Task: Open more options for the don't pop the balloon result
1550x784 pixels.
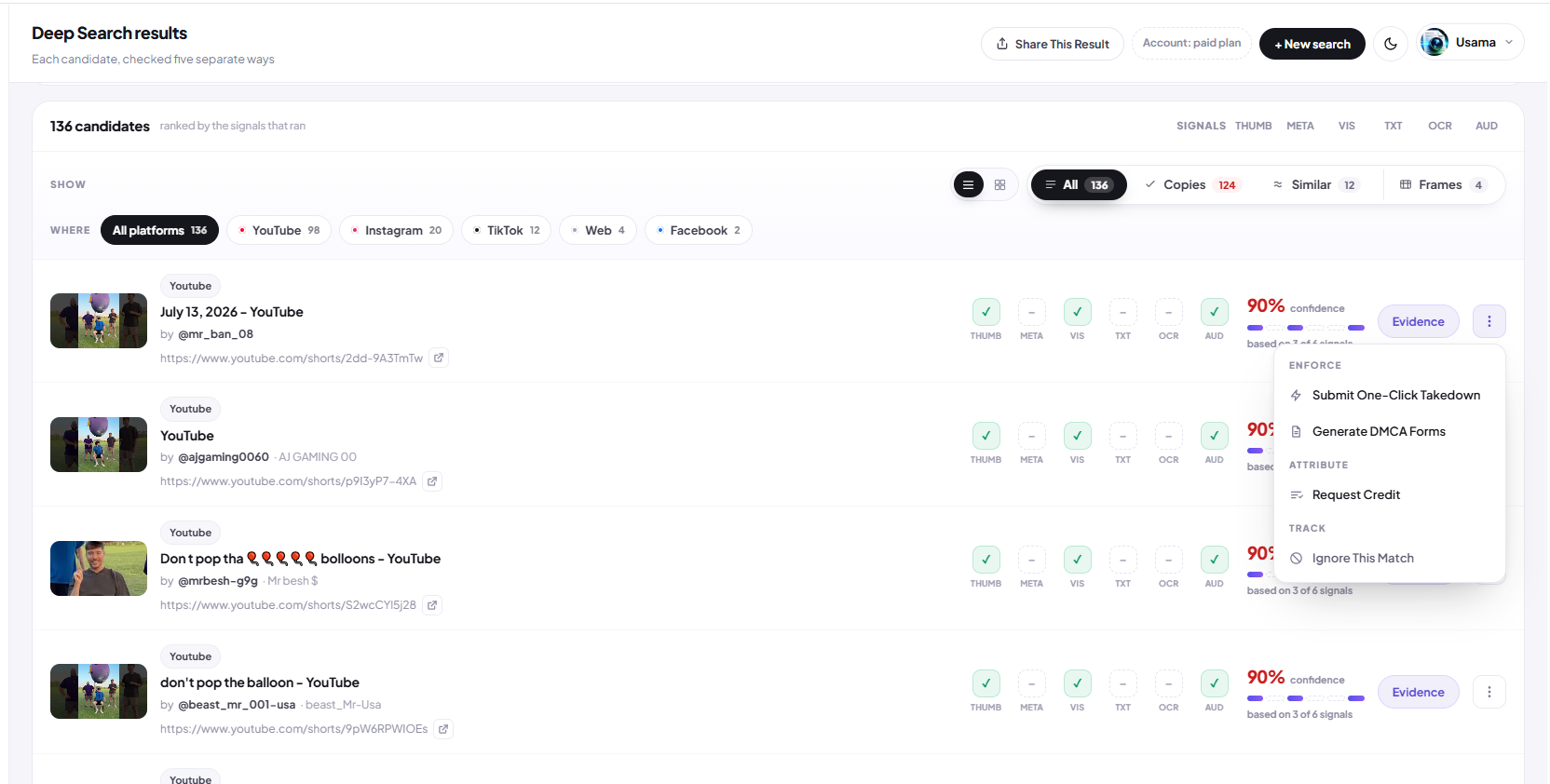Action: tap(1489, 692)
